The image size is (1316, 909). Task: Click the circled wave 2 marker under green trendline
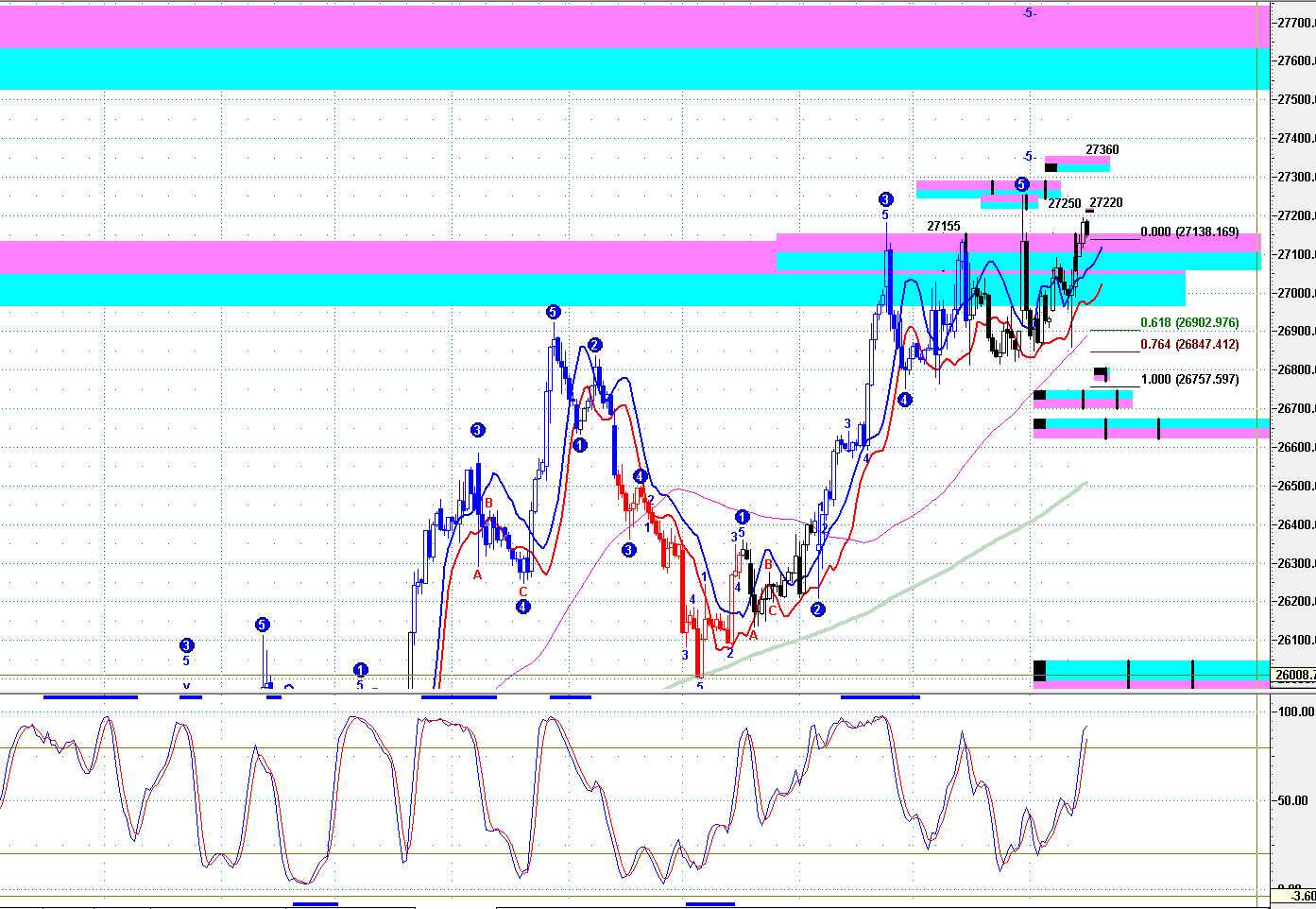pyautogui.click(x=817, y=609)
